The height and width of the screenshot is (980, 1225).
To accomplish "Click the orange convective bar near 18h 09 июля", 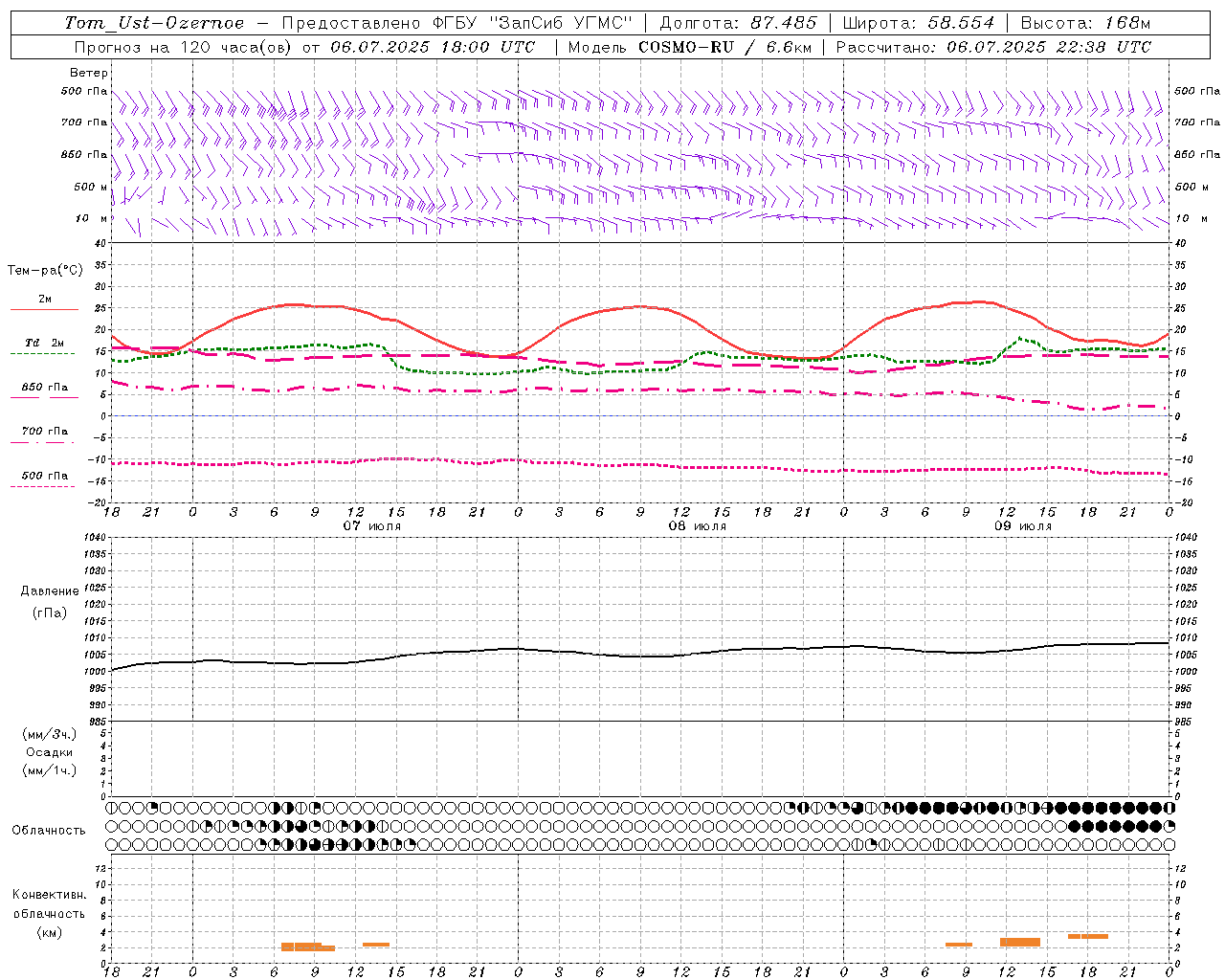I will coord(1088,936).
